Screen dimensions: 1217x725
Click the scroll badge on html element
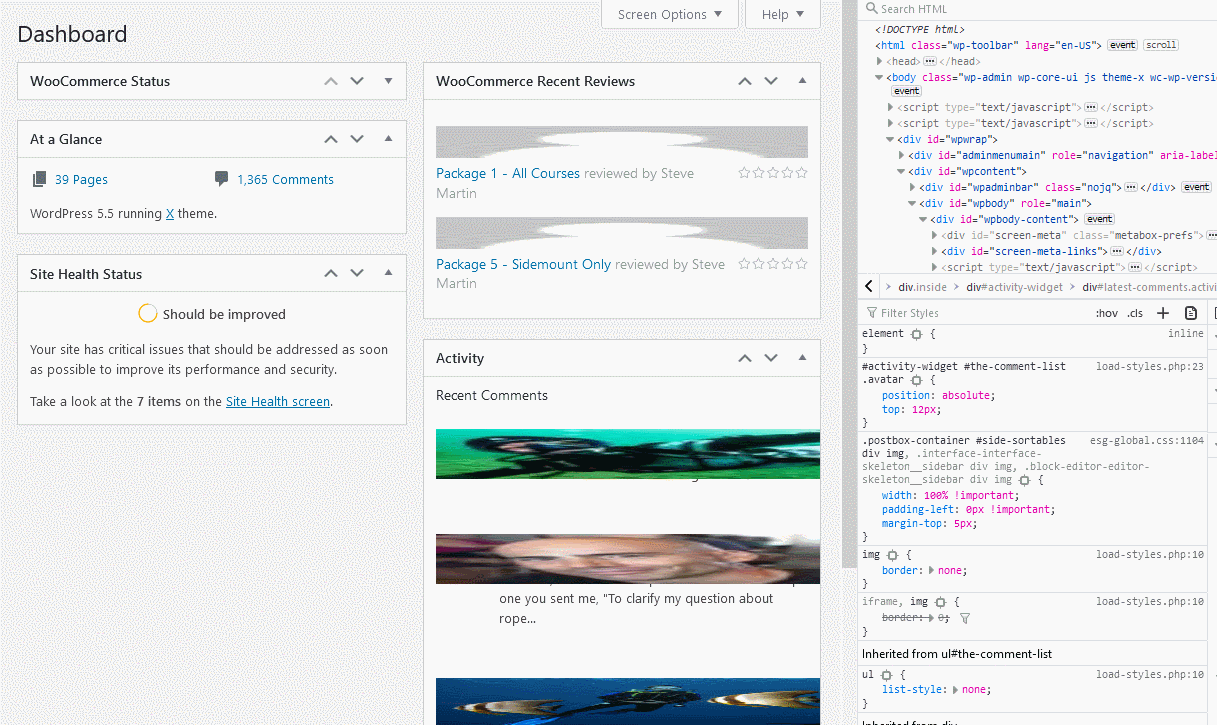[1161, 45]
